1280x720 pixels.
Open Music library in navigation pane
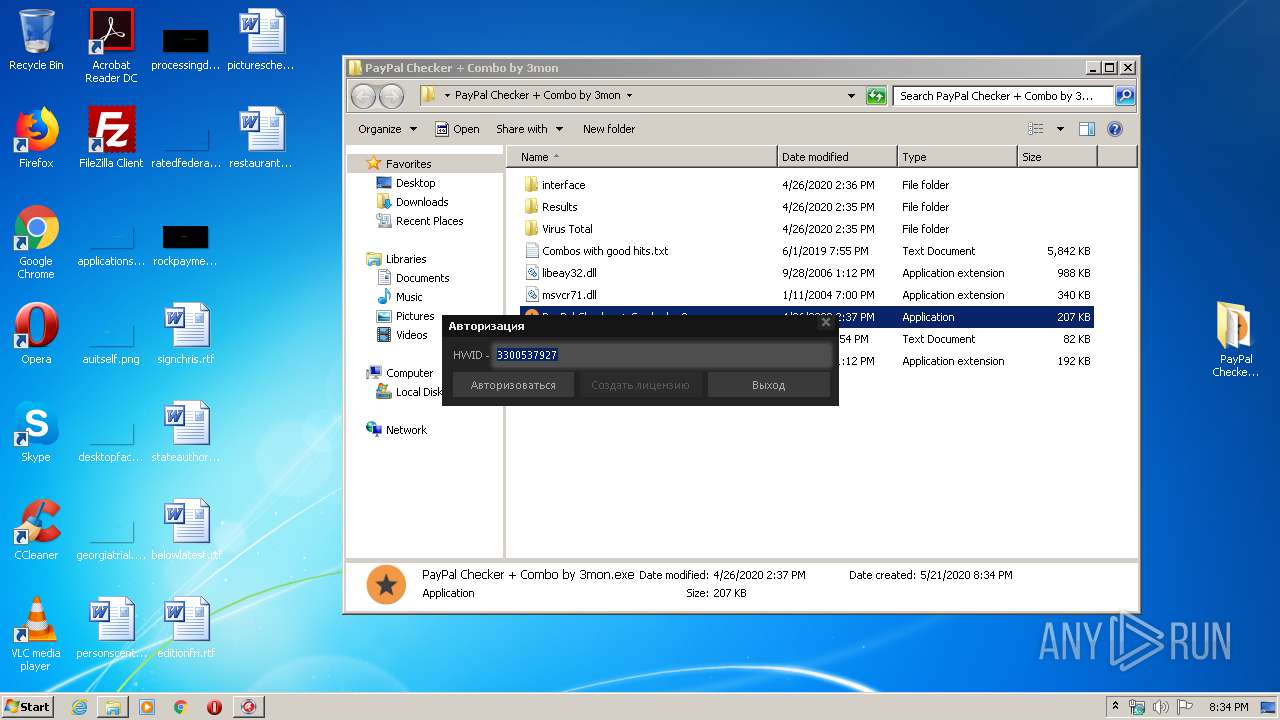[x=409, y=297]
